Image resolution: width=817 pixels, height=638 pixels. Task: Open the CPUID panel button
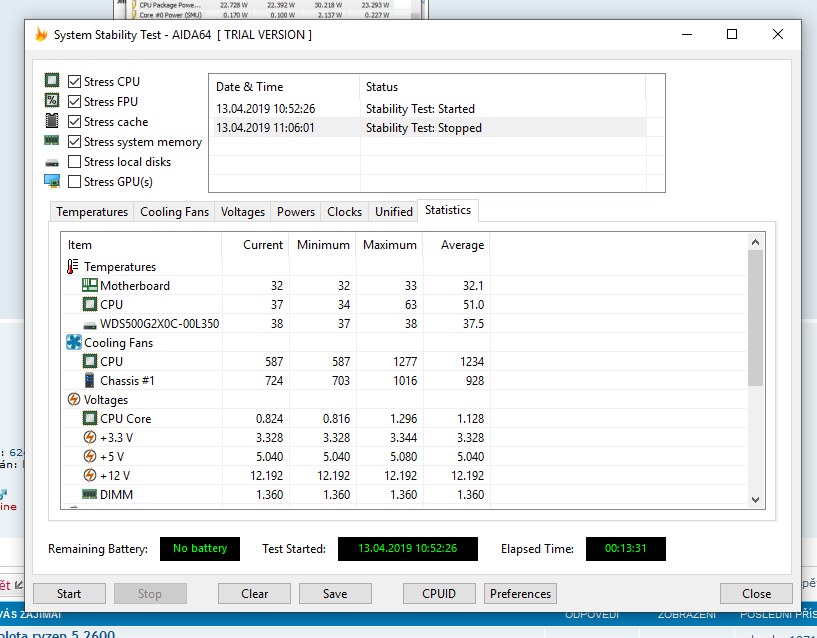[439, 594]
